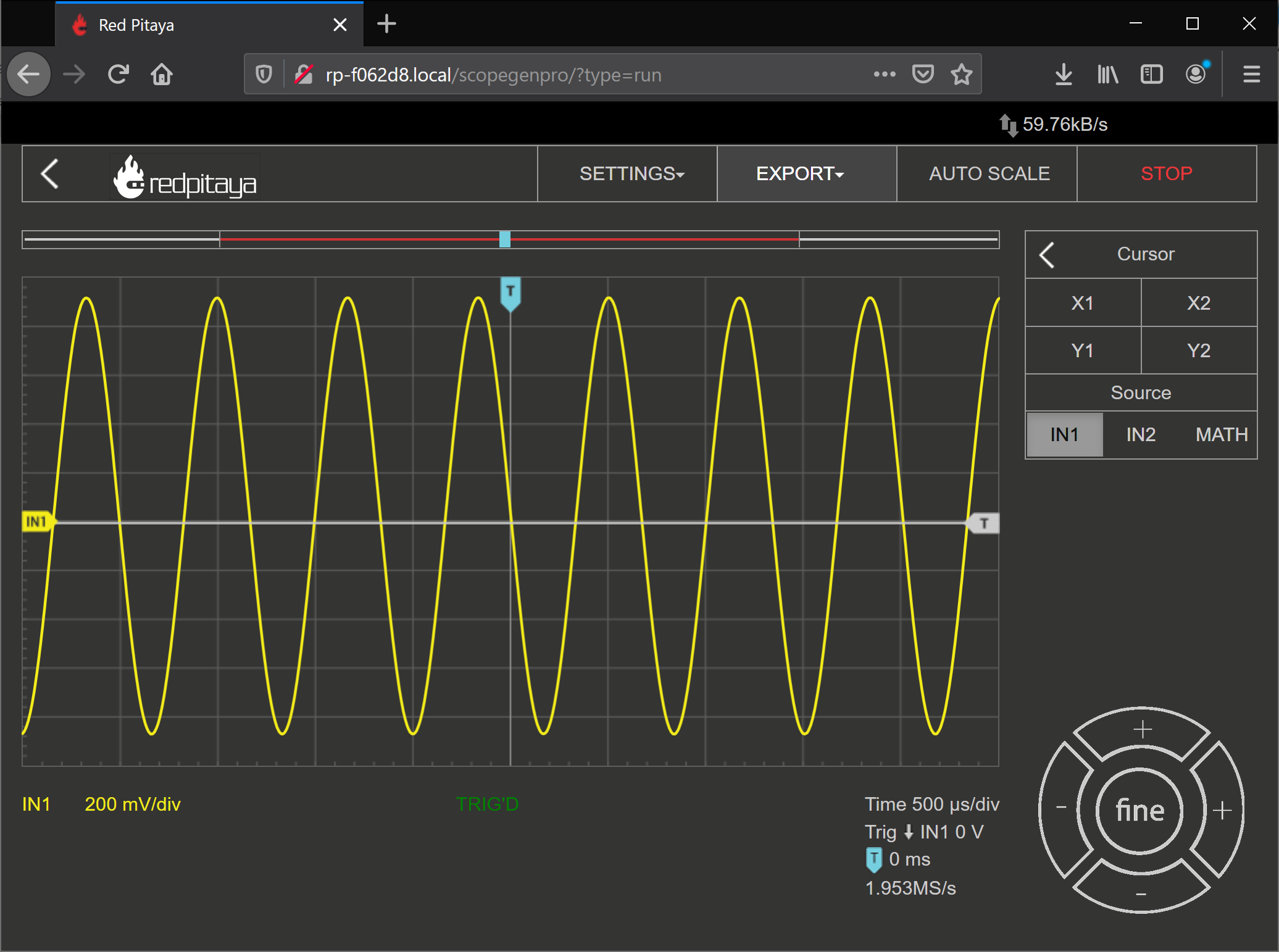Go back using the app header arrow
This screenshot has width=1279, height=952.
click(x=50, y=174)
